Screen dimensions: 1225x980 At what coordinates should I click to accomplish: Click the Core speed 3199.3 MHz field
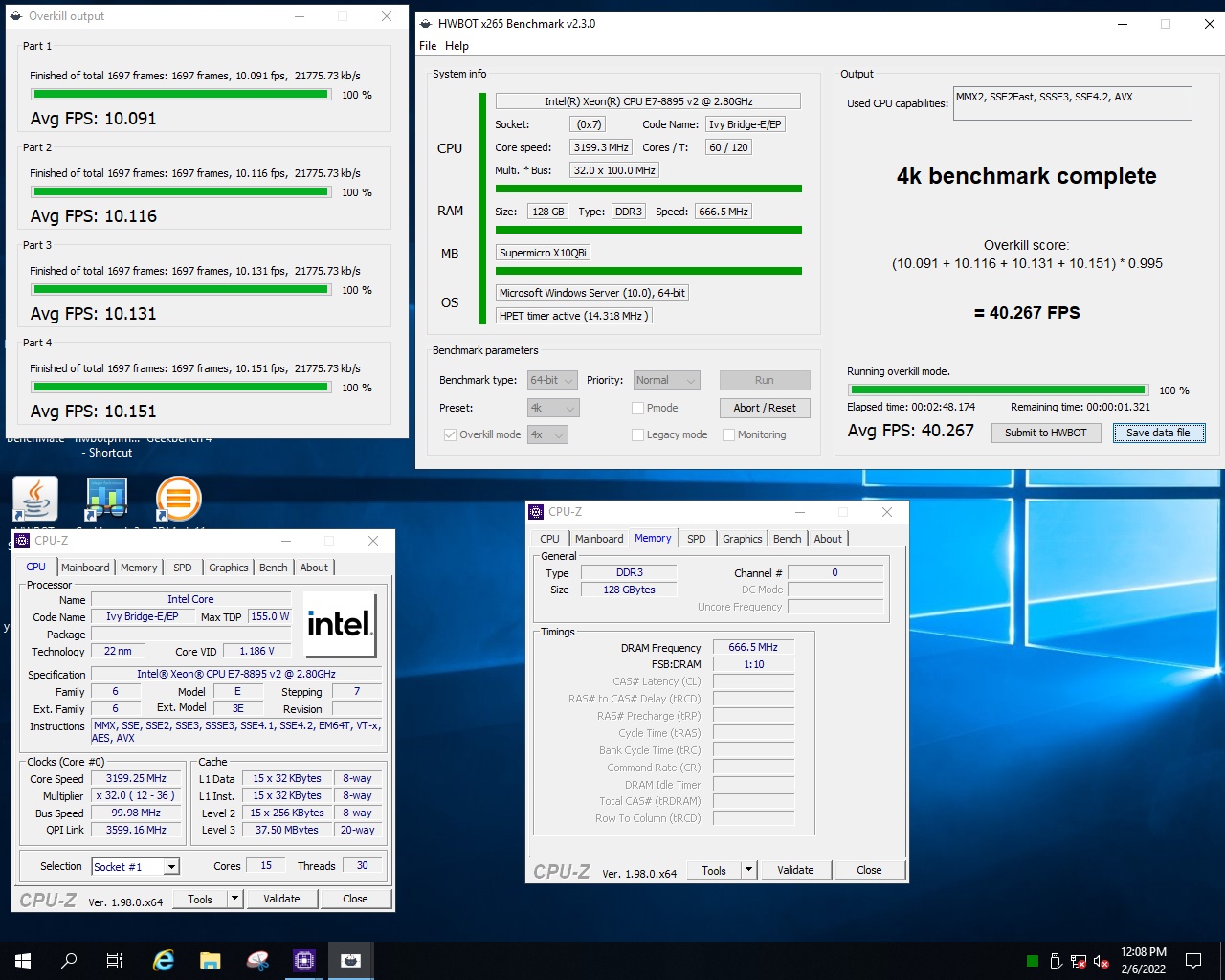(x=601, y=147)
